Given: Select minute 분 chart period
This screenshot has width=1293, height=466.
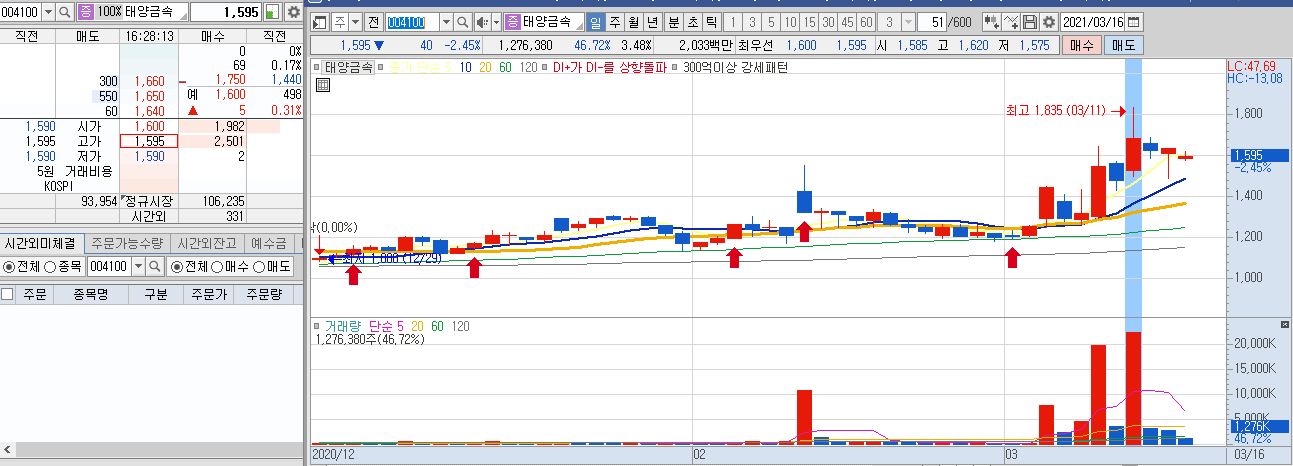Looking at the screenshot, I should click(x=673, y=21).
